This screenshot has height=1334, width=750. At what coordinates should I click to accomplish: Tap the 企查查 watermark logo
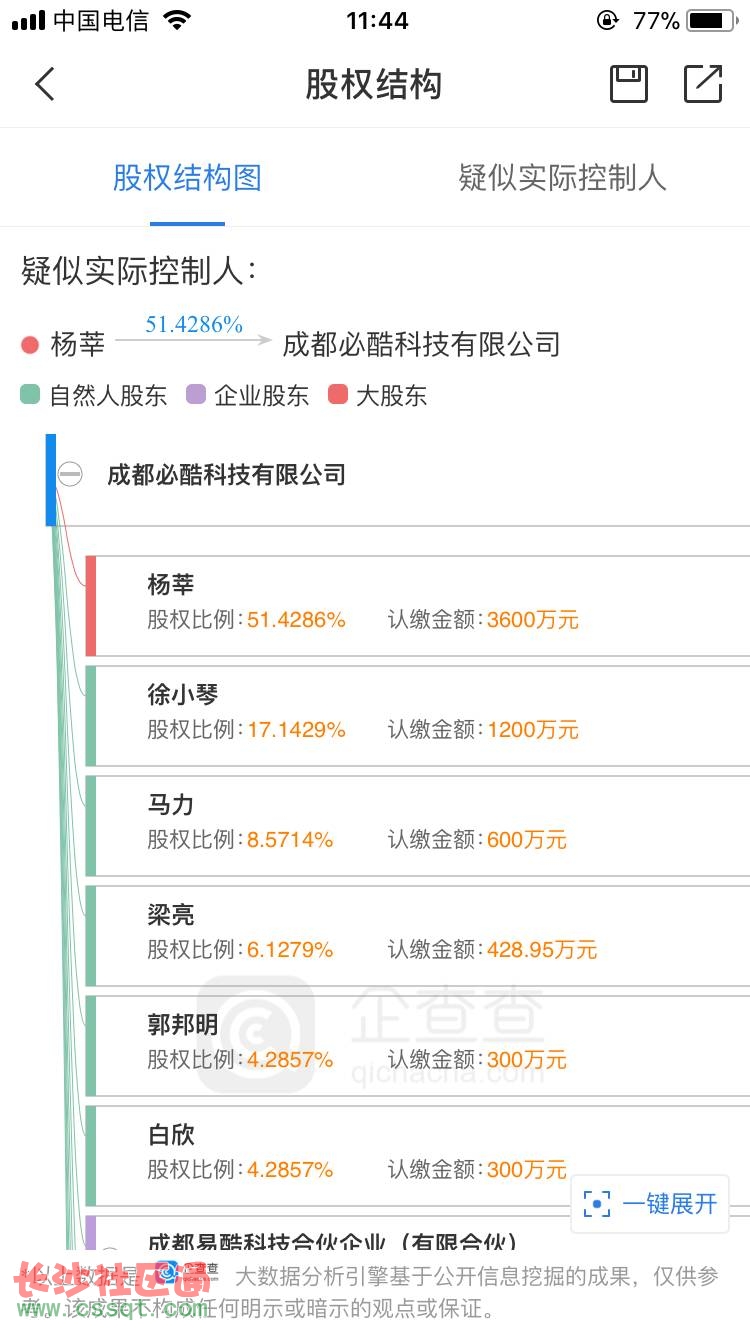[x=256, y=1034]
